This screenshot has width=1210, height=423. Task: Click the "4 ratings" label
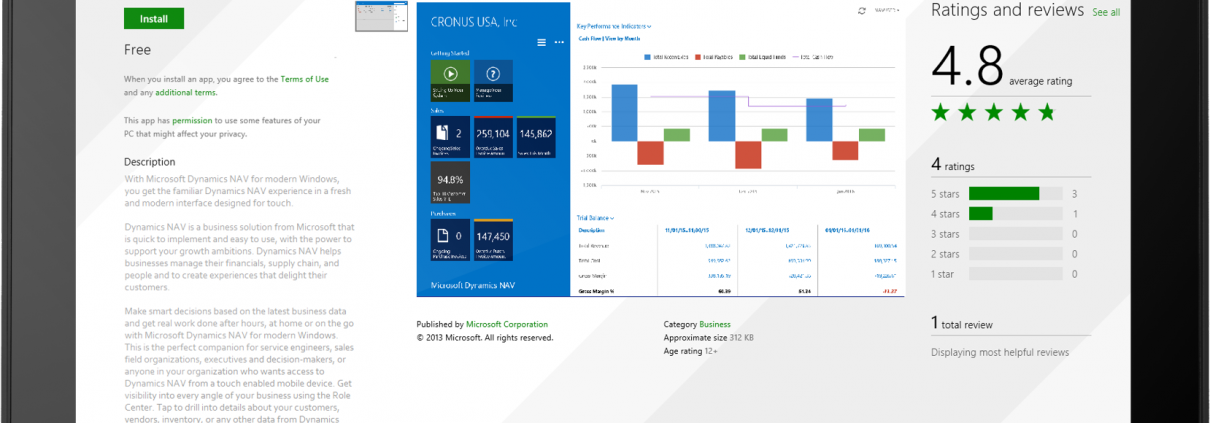[x=953, y=165]
